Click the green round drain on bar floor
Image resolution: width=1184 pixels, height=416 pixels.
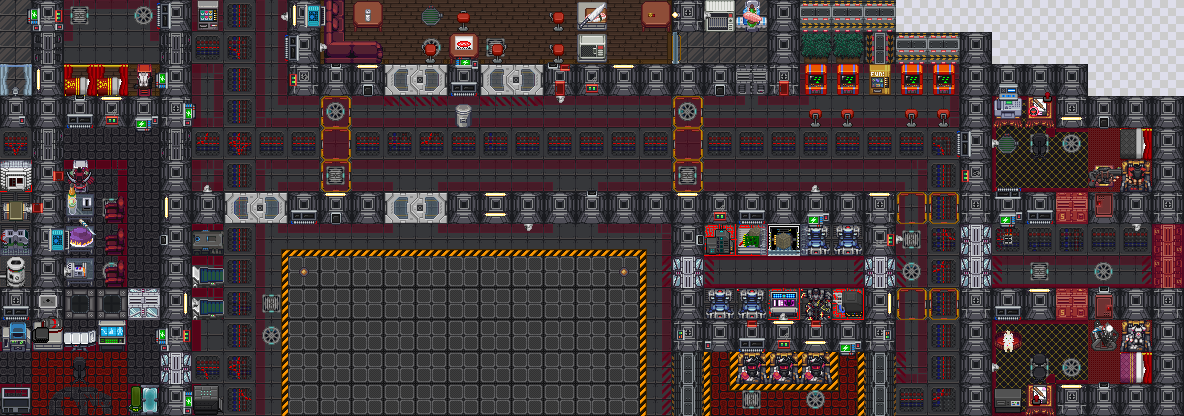point(430,15)
